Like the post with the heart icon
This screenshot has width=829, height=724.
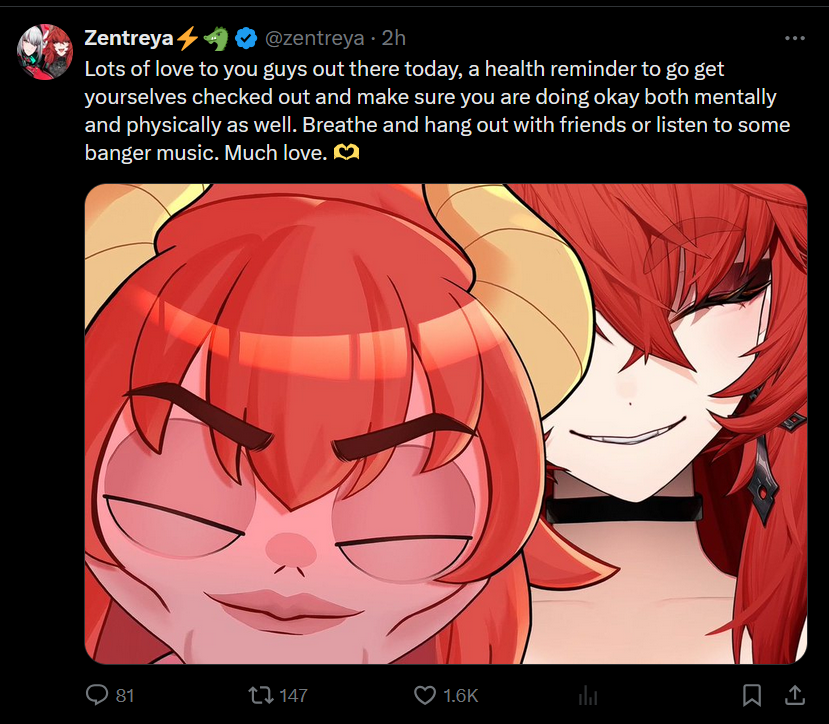425,695
